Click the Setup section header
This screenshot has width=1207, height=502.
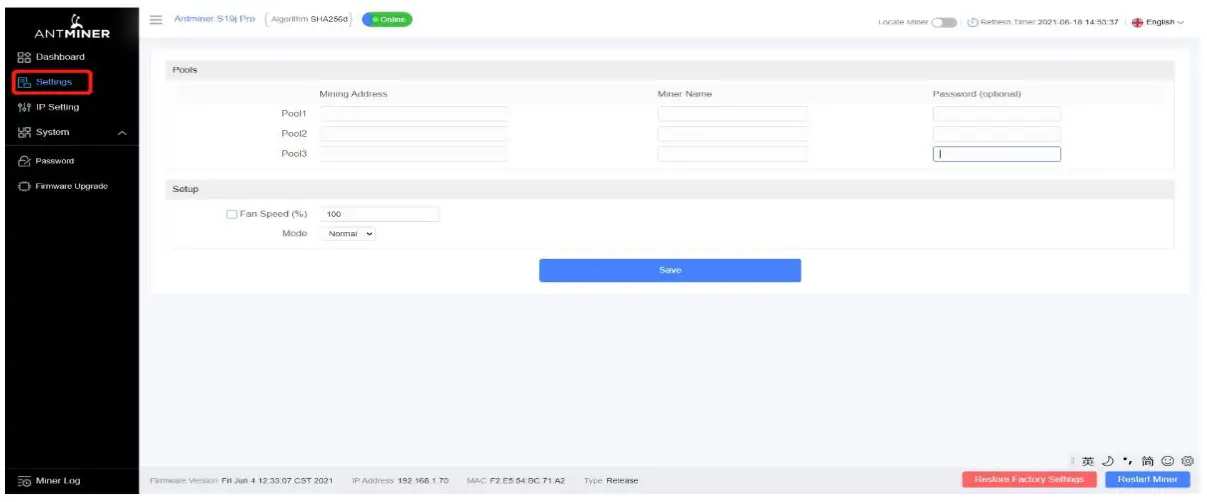670,189
